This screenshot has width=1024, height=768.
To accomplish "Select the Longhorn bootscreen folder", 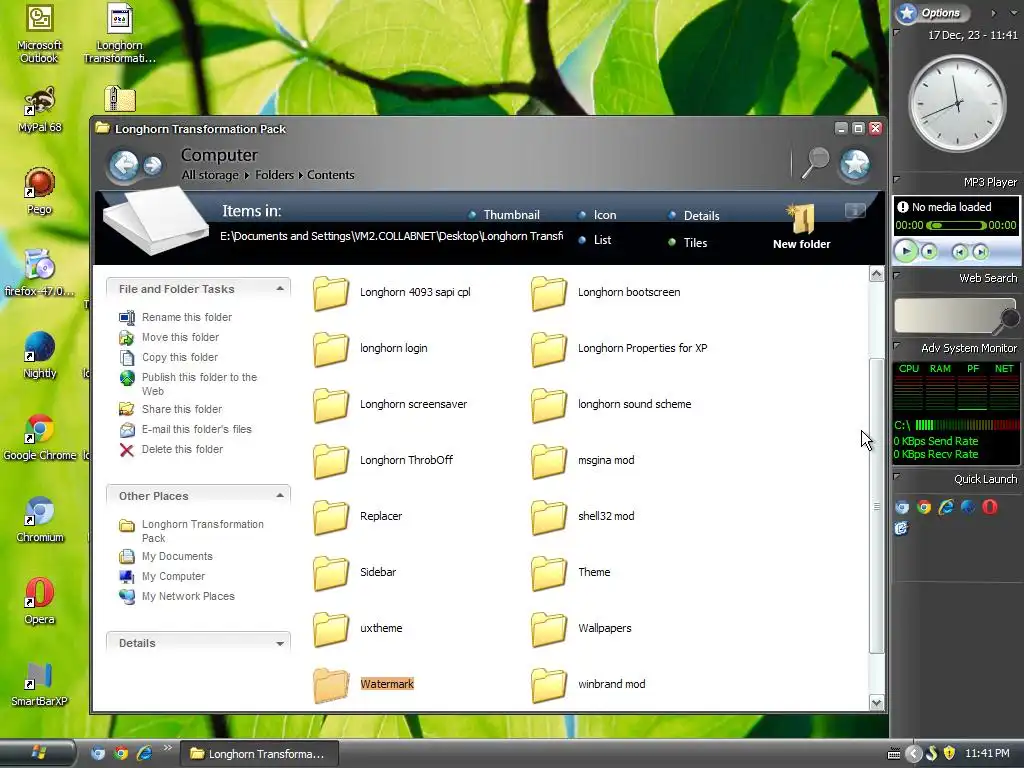I will pos(605,293).
